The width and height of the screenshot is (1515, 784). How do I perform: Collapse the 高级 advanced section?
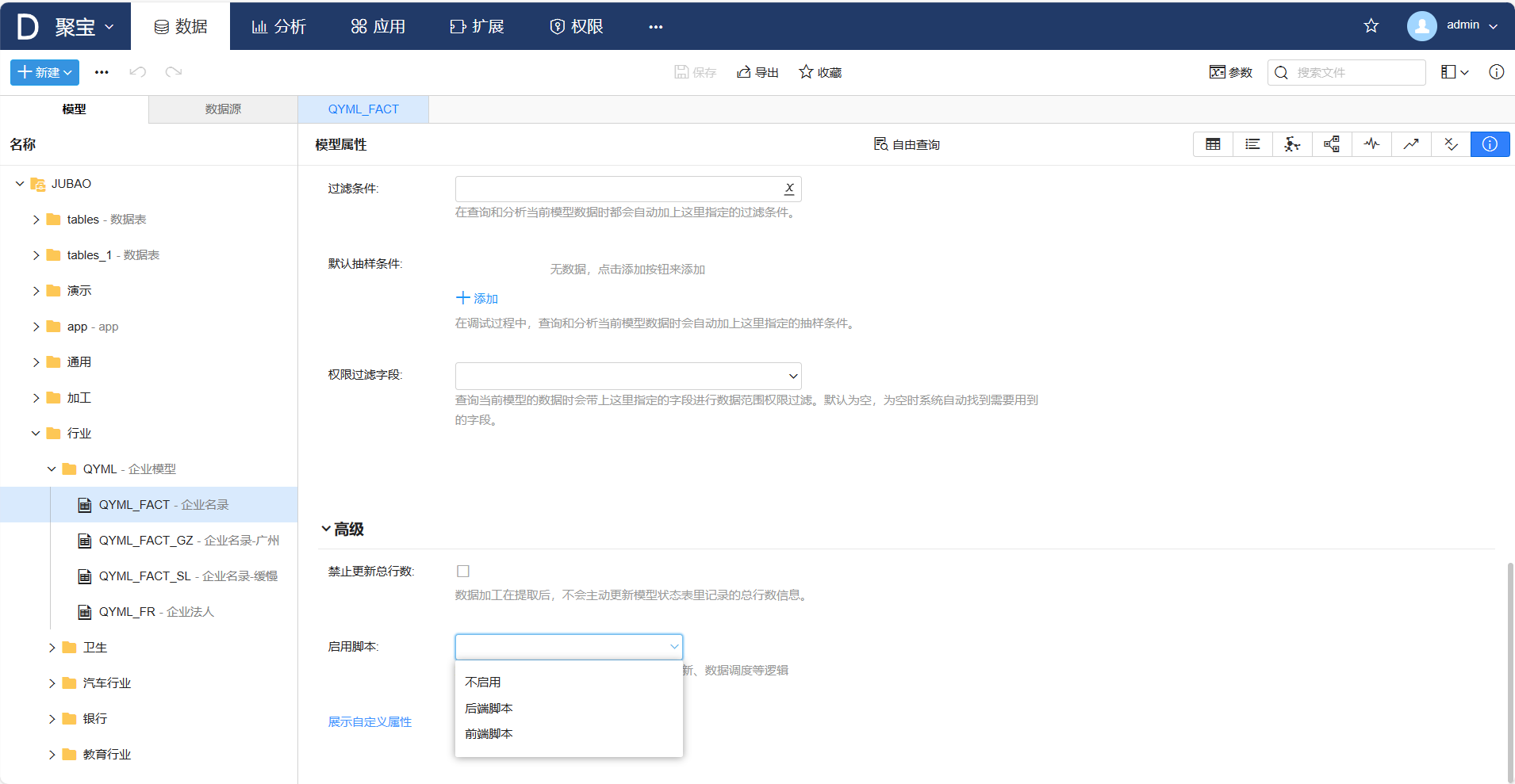pos(326,529)
